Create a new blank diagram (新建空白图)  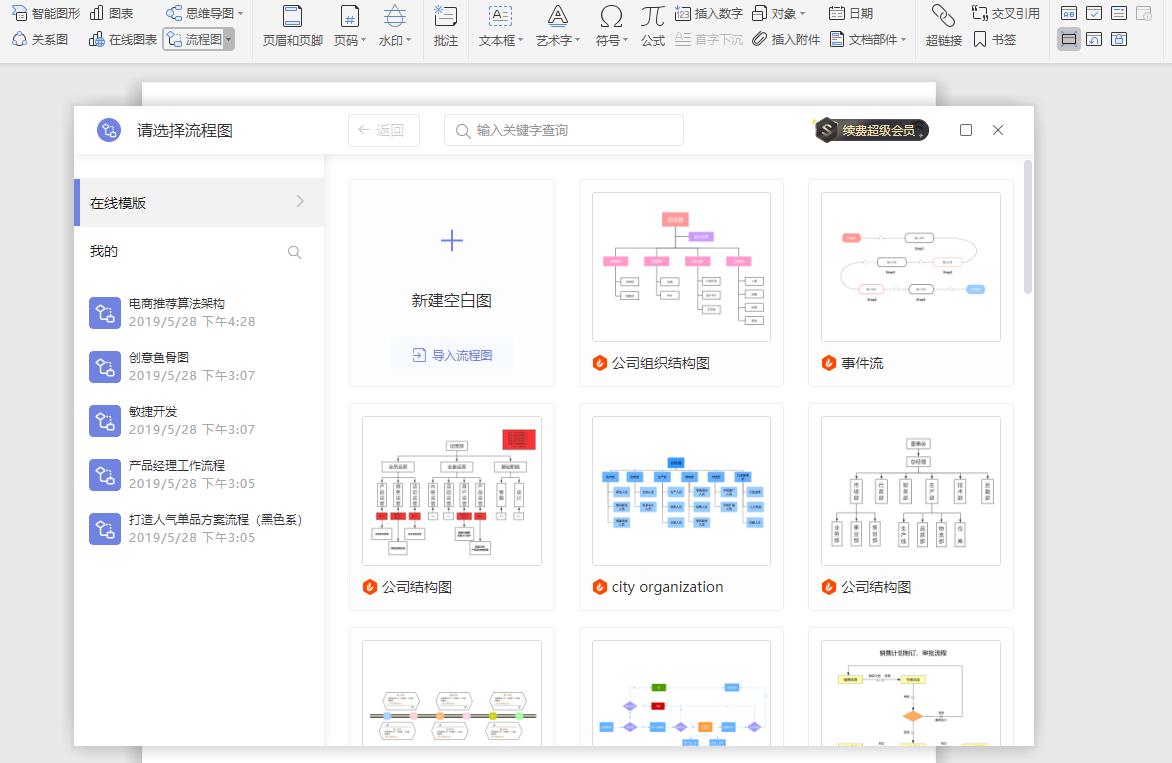[451, 300]
